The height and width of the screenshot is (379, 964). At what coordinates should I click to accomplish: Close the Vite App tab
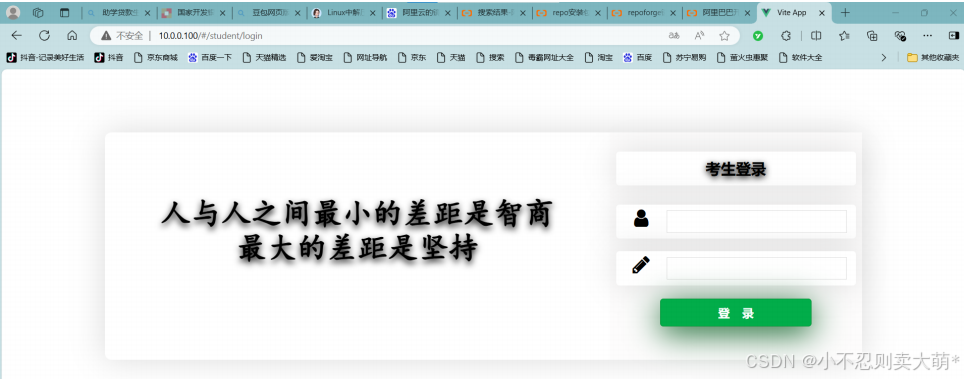[821, 12]
